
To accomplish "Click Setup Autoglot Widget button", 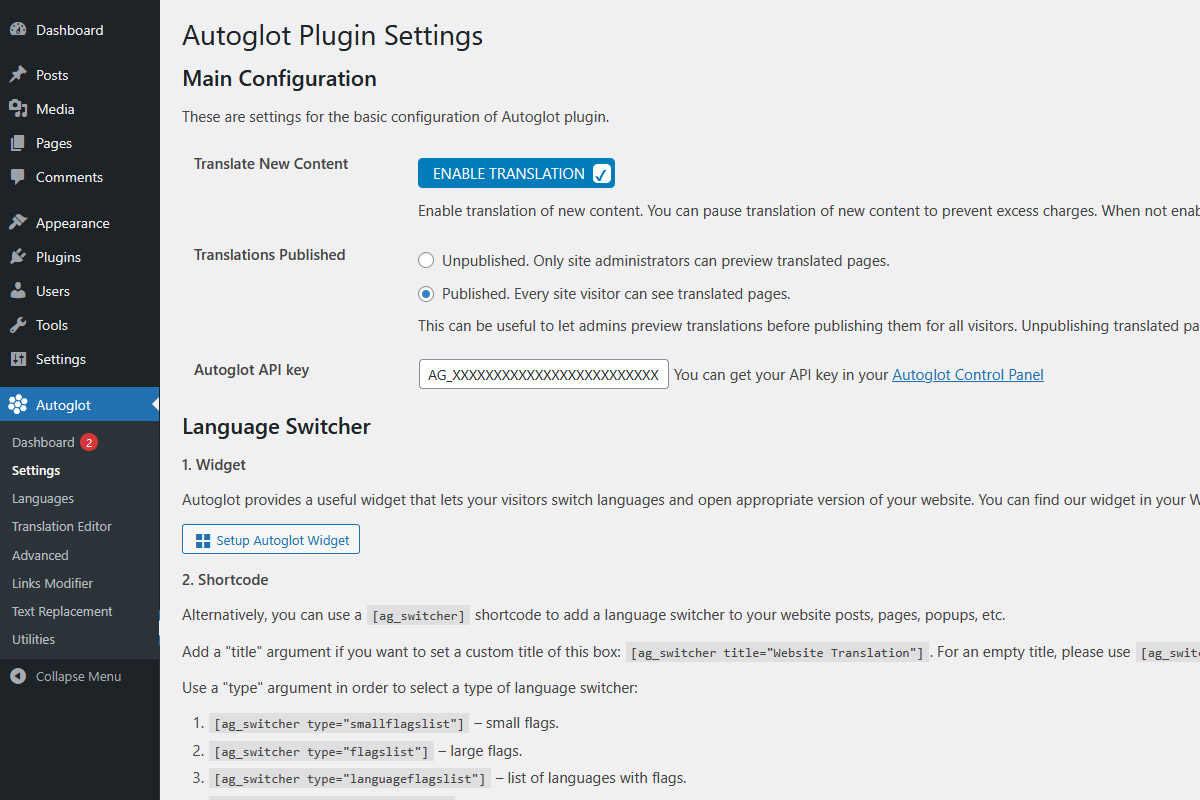I will pos(271,540).
